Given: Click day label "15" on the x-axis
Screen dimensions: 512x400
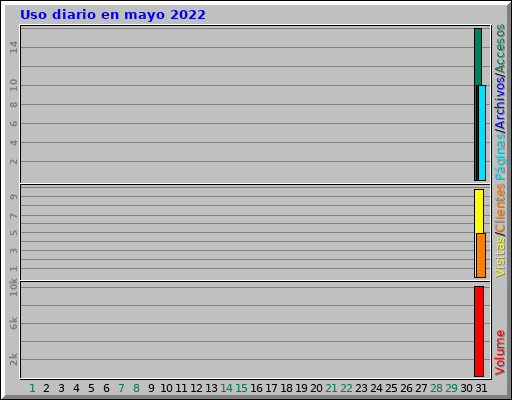Looking at the screenshot, I should 241,388.
